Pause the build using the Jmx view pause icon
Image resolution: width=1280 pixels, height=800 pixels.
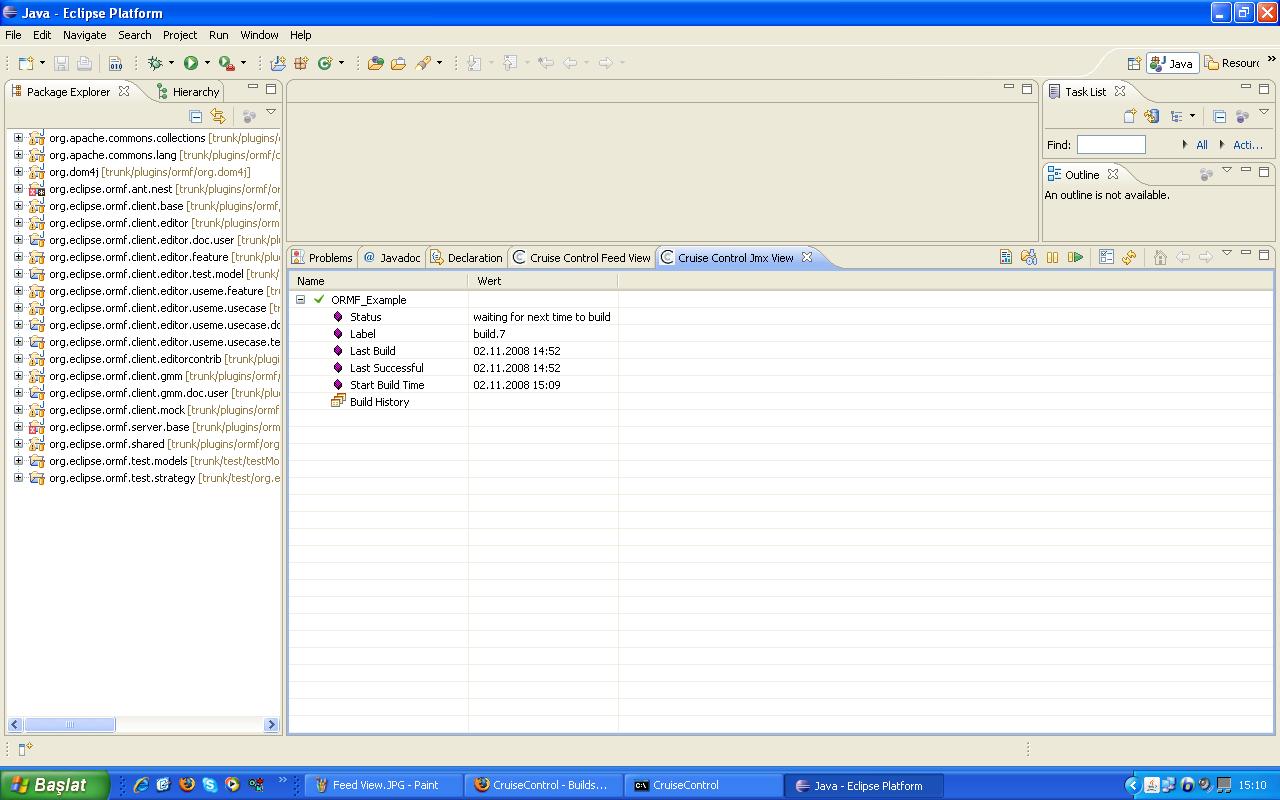(x=1052, y=258)
